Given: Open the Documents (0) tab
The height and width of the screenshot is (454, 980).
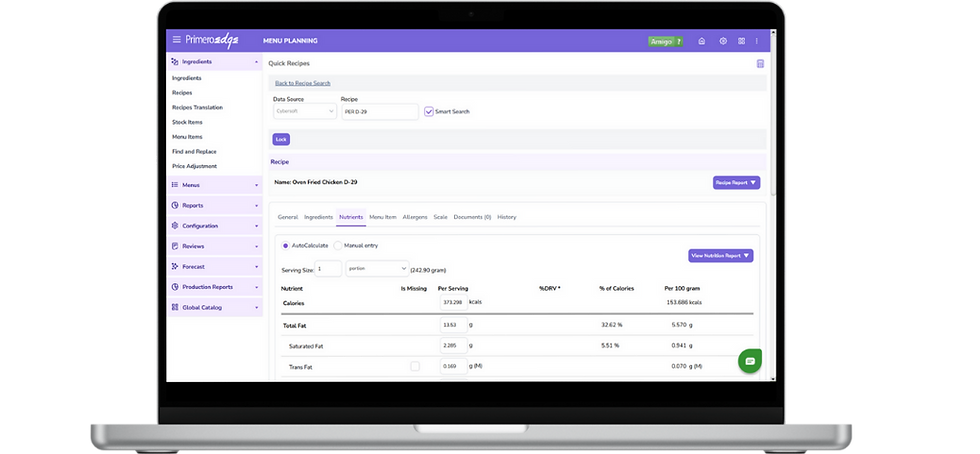Looking at the screenshot, I should pyautogui.click(x=472, y=217).
